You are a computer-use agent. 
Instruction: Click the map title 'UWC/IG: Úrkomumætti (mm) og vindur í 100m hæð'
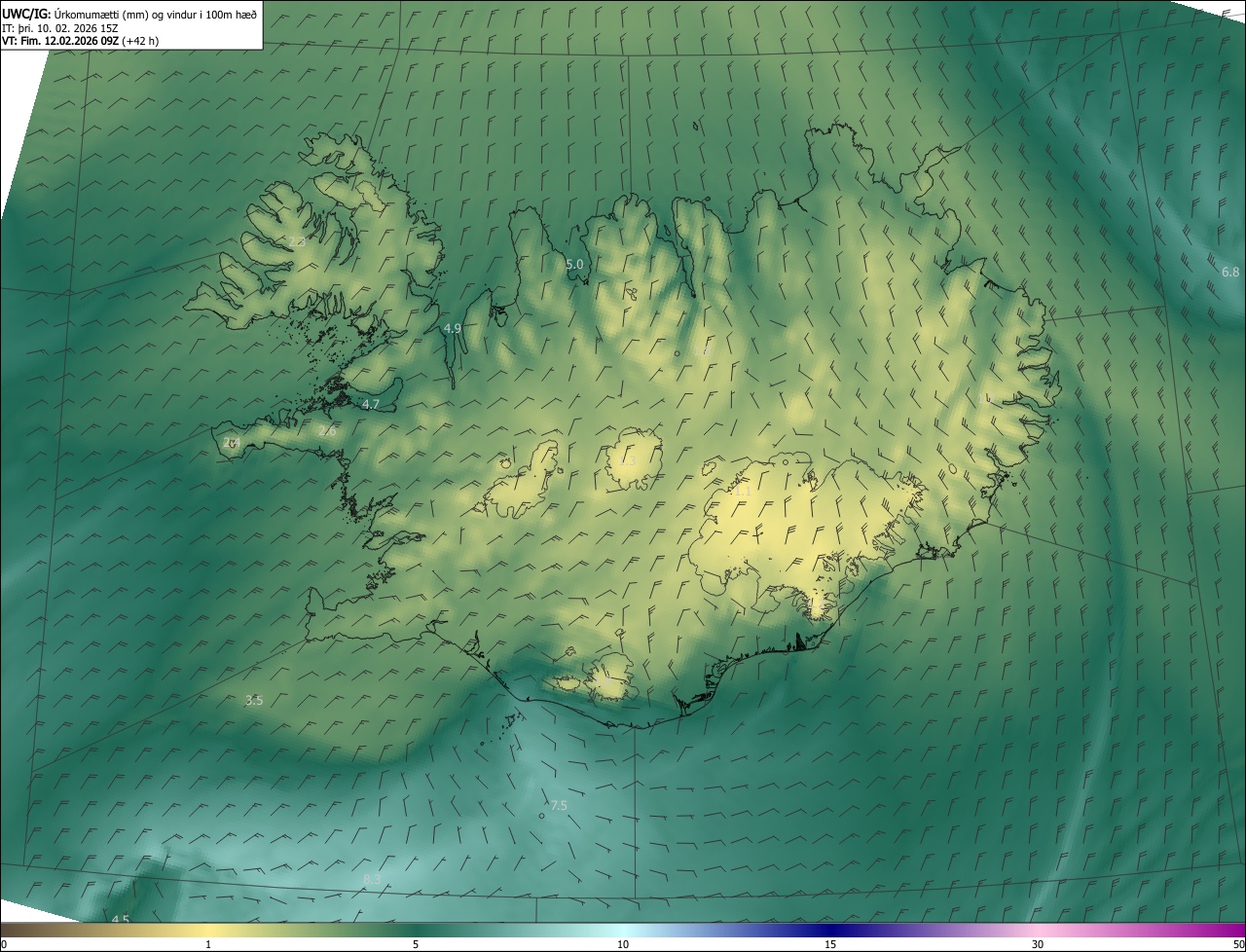pyautogui.click(x=129, y=14)
